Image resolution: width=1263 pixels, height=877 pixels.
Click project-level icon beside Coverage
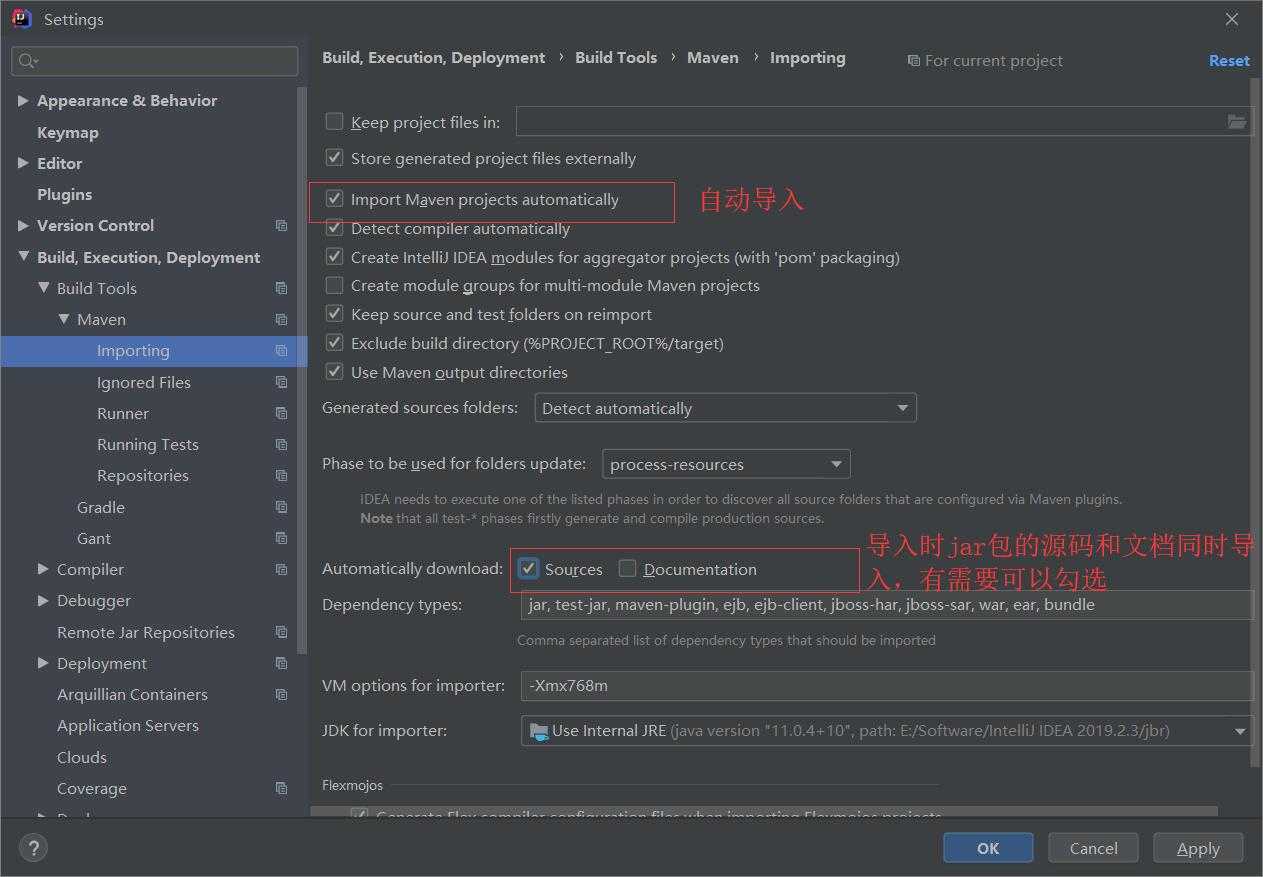point(281,788)
